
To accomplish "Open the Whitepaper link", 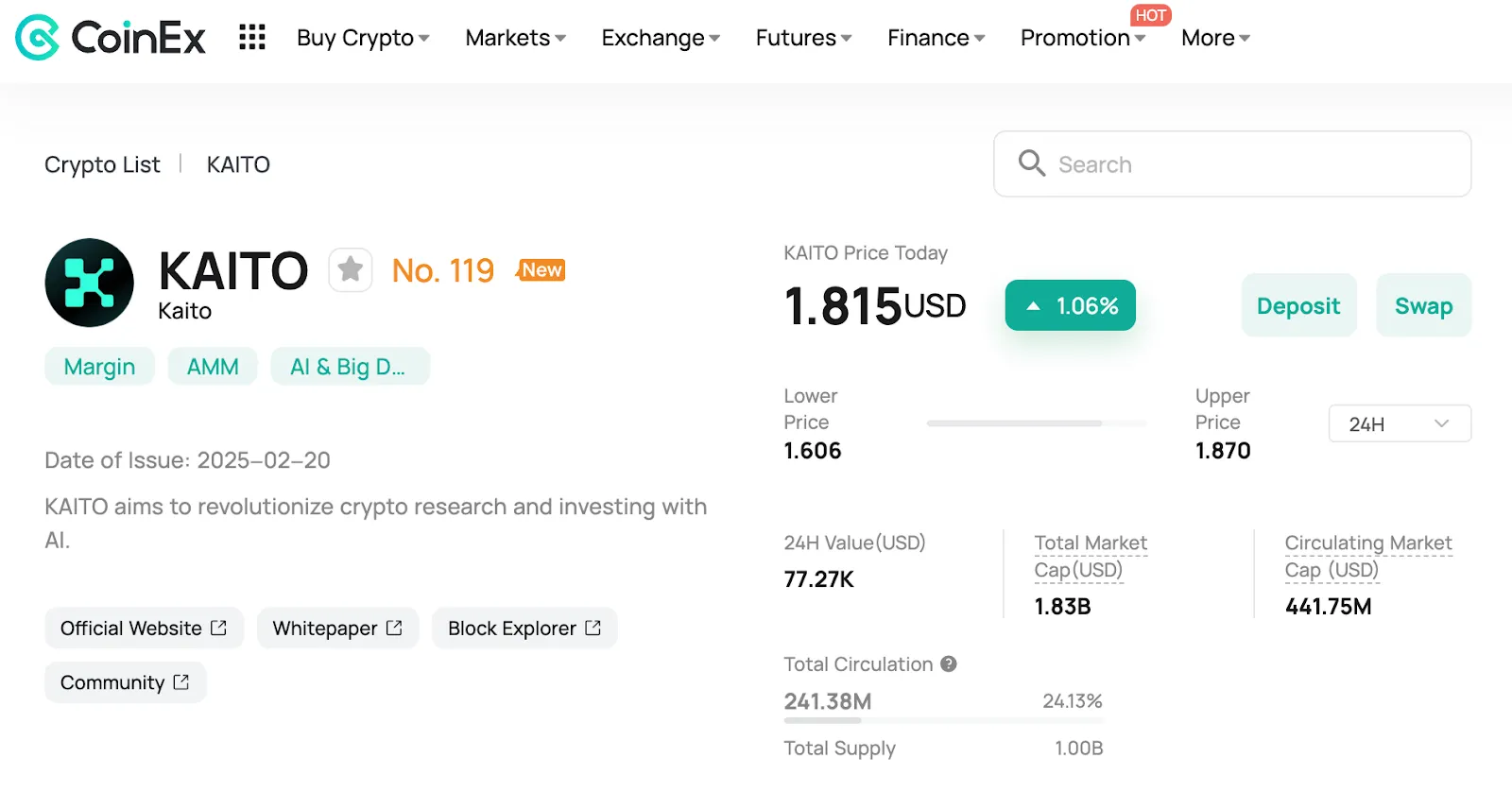I will [337, 629].
